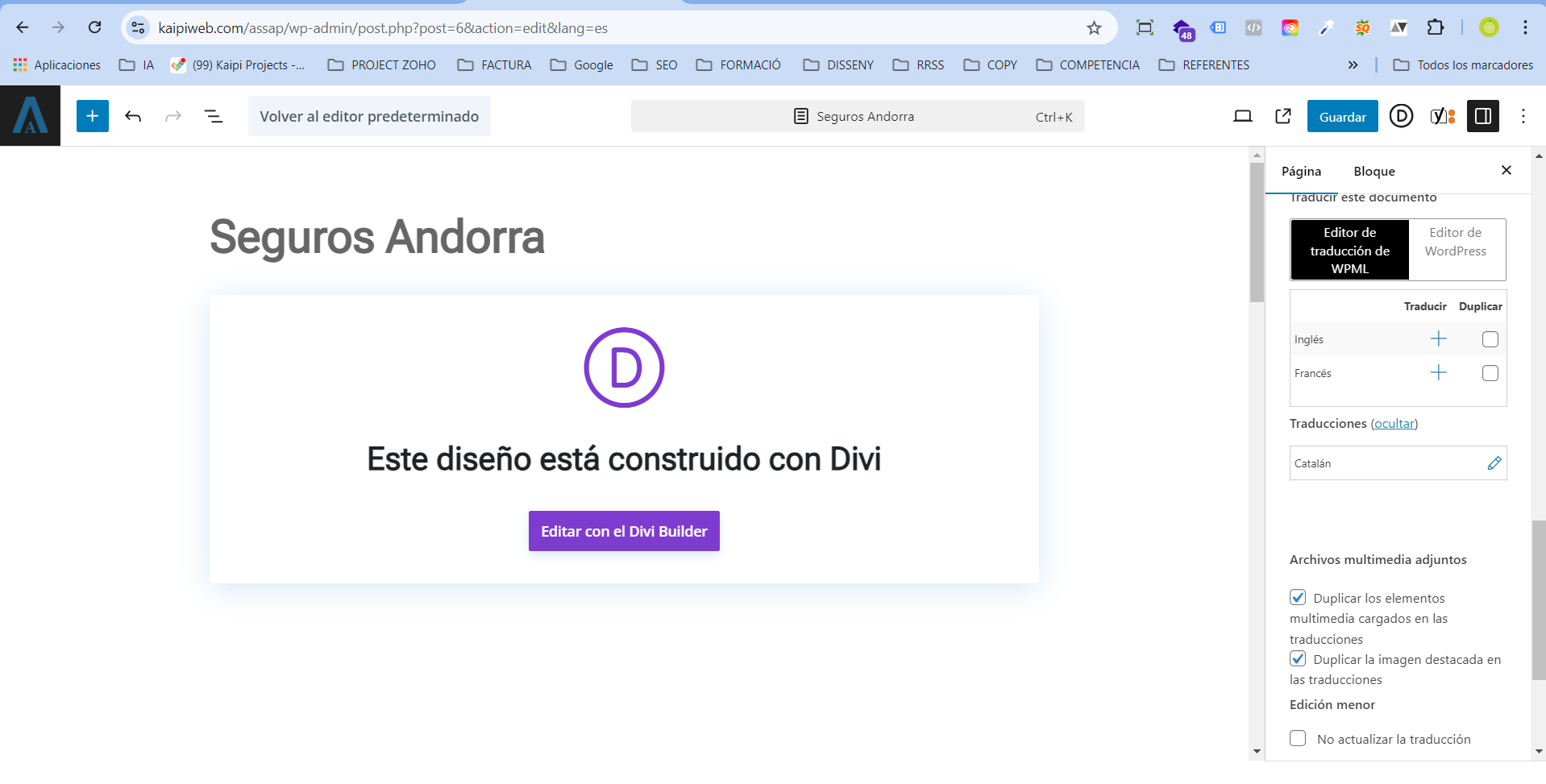Undo the last change

click(133, 116)
